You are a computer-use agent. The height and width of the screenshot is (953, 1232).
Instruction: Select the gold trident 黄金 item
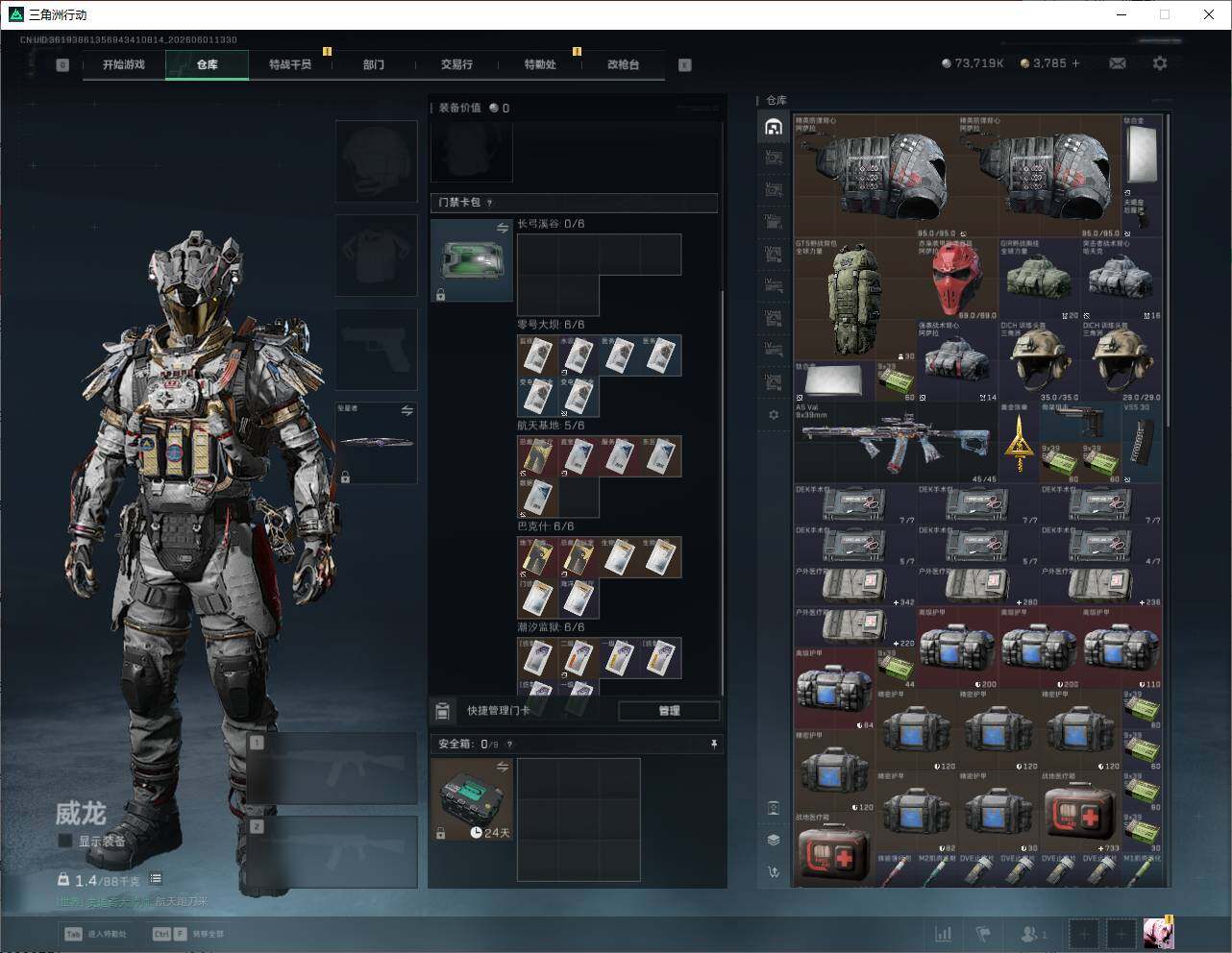tap(1019, 443)
